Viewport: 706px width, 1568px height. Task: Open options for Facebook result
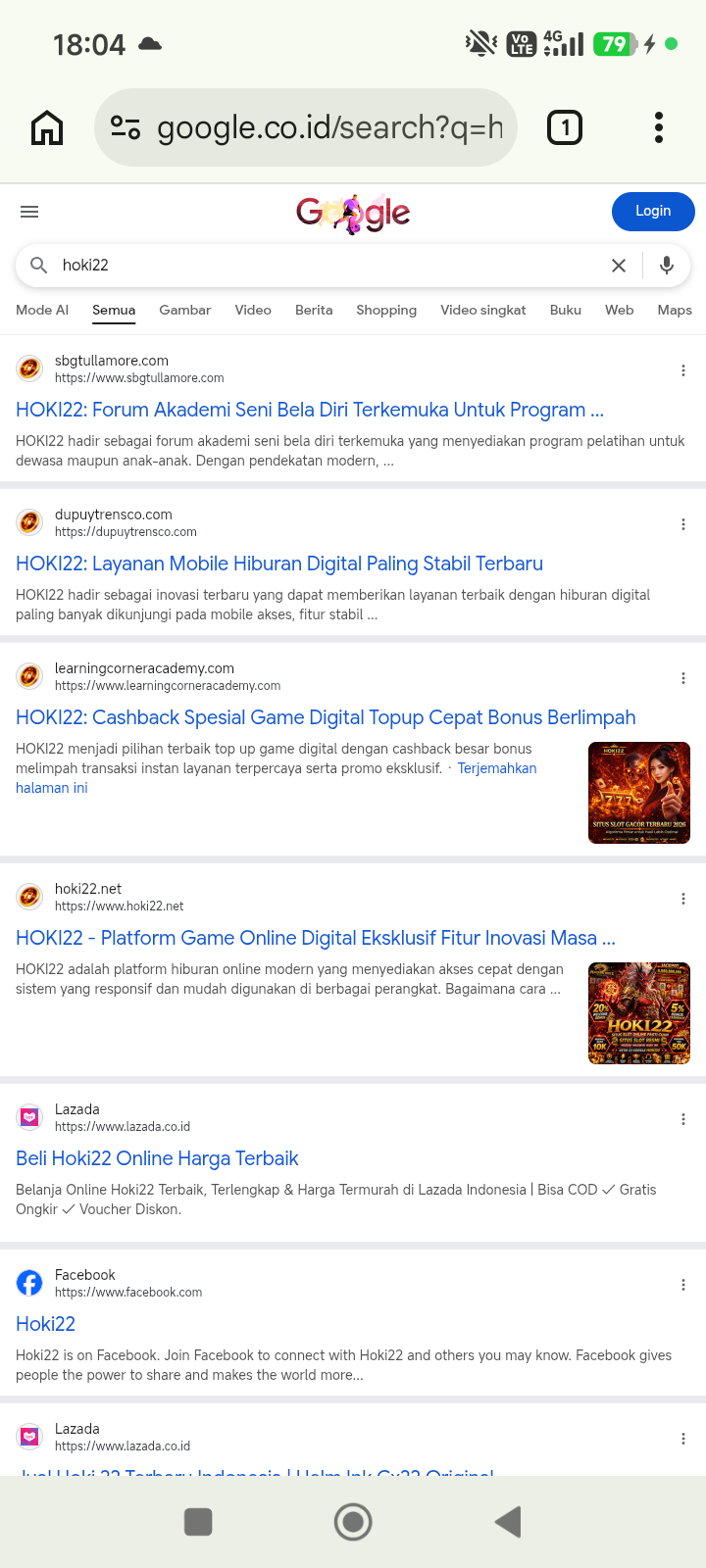pyautogui.click(x=683, y=1285)
